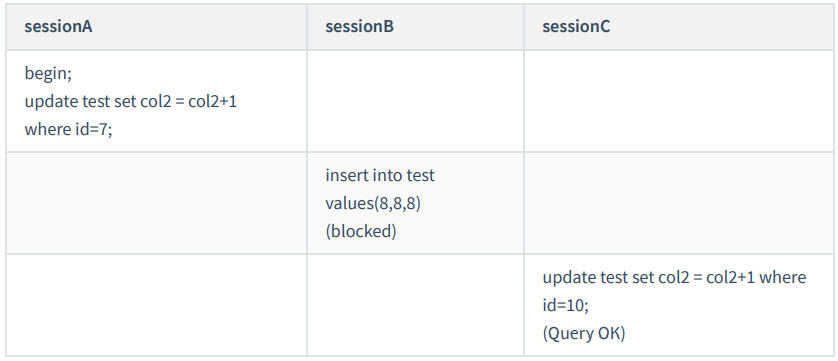Click the '(blocked)' status text
This screenshot has height=361, width=838.
tap(361, 231)
